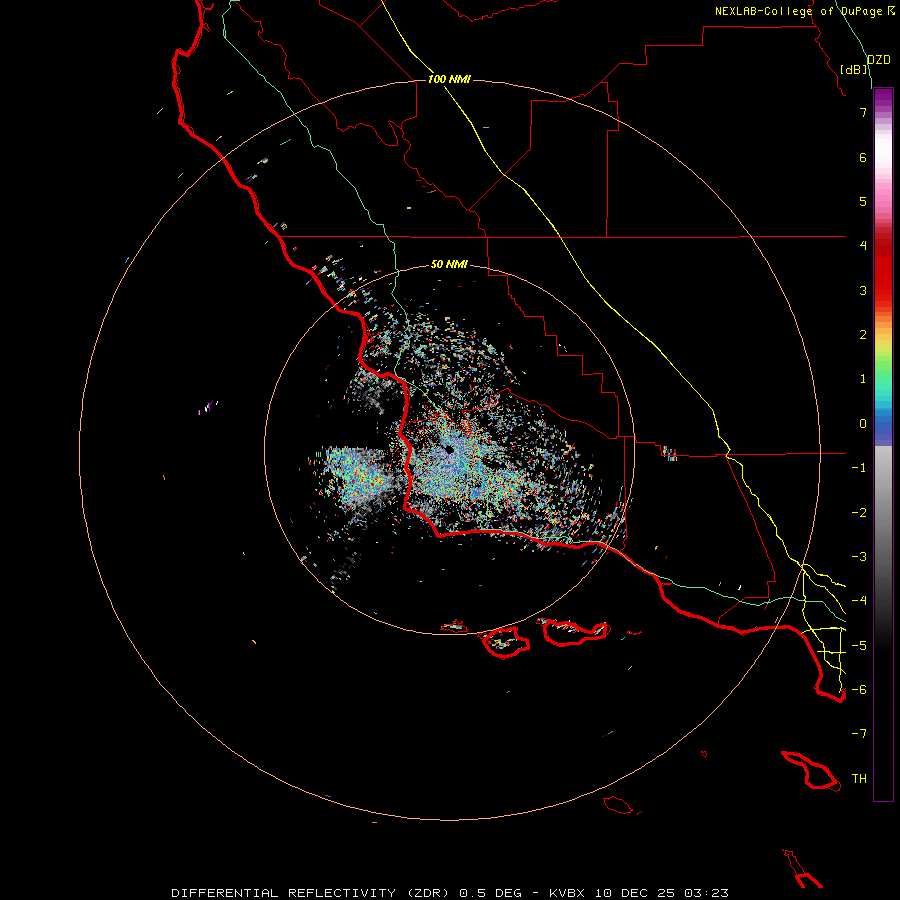The width and height of the screenshot is (900, 900).
Task: Click the purple top of the color bar
Action: [x=883, y=99]
